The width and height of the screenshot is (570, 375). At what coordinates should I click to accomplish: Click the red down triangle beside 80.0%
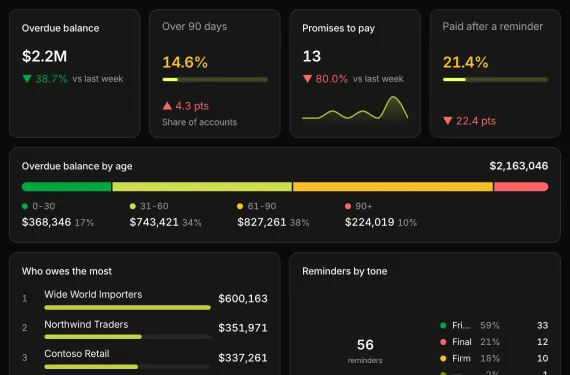click(307, 78)
